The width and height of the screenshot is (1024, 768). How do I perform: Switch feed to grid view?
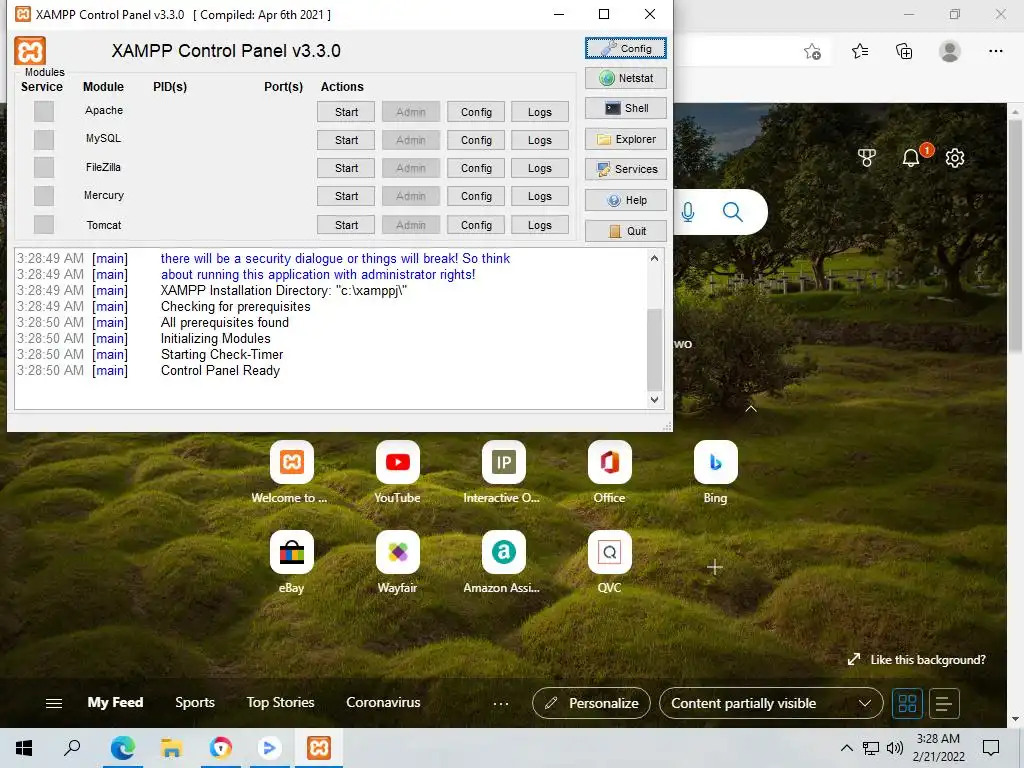pos(907,703)
